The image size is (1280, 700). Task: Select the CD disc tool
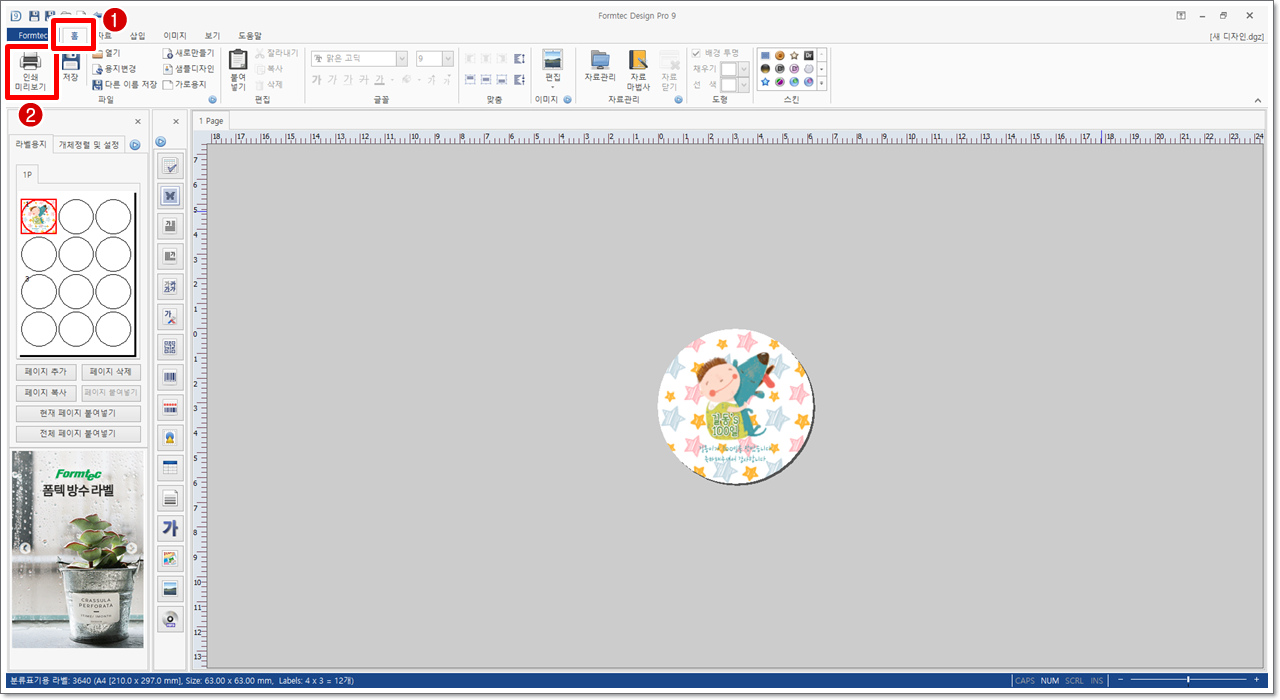tap(170, 619)
